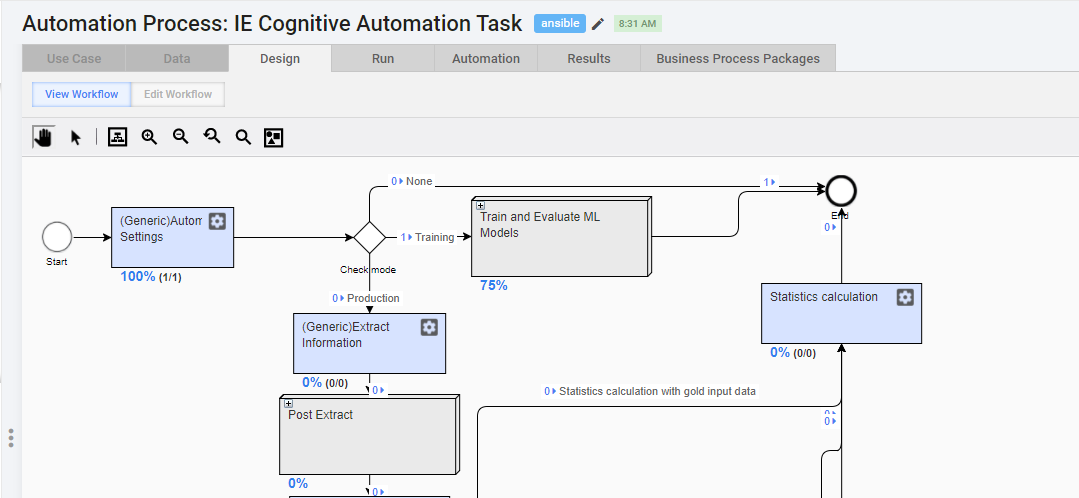1079x498 pixels.
Task: Click the Production flow label
Action: pos(373,299)
